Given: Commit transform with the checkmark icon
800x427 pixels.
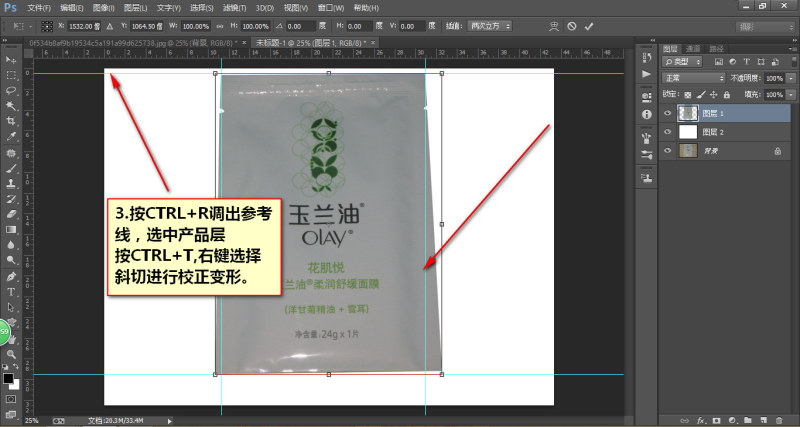Looking at the screenshot, I should pos(589,26).
